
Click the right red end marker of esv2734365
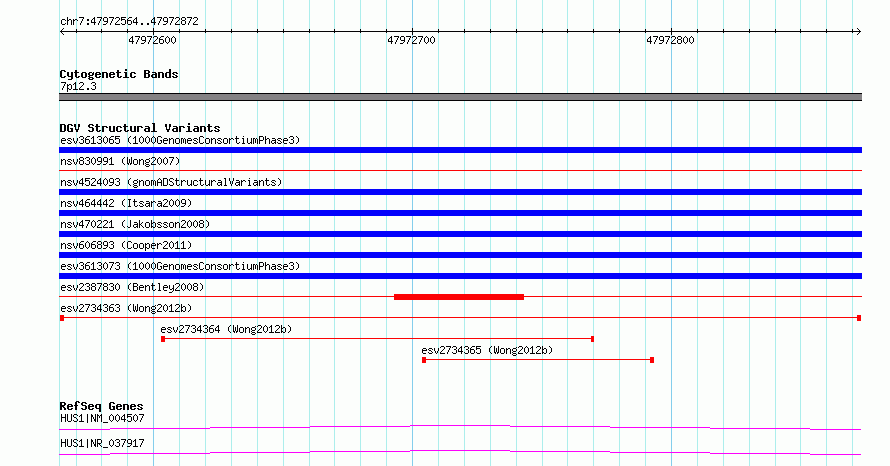pos(652,360)
